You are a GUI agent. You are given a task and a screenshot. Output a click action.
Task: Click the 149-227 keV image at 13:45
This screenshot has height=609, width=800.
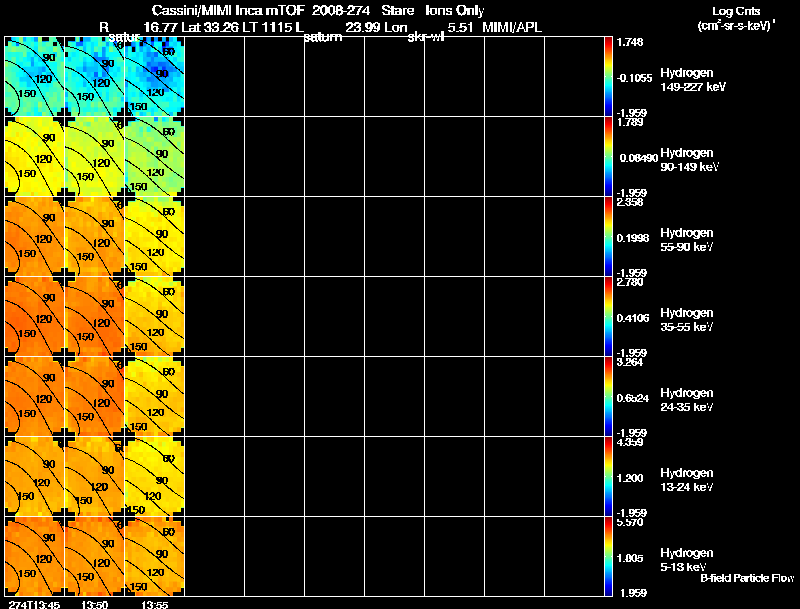coord(35,77)
